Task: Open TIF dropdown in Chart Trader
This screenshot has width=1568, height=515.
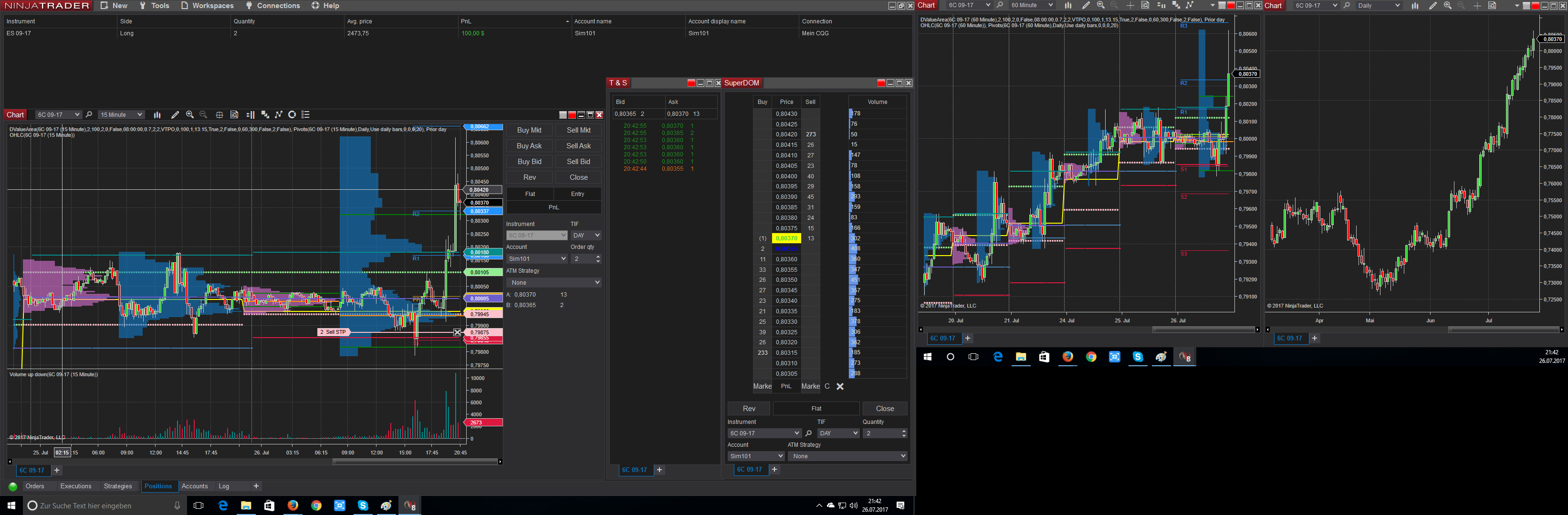Action: (x=585, y=235)
